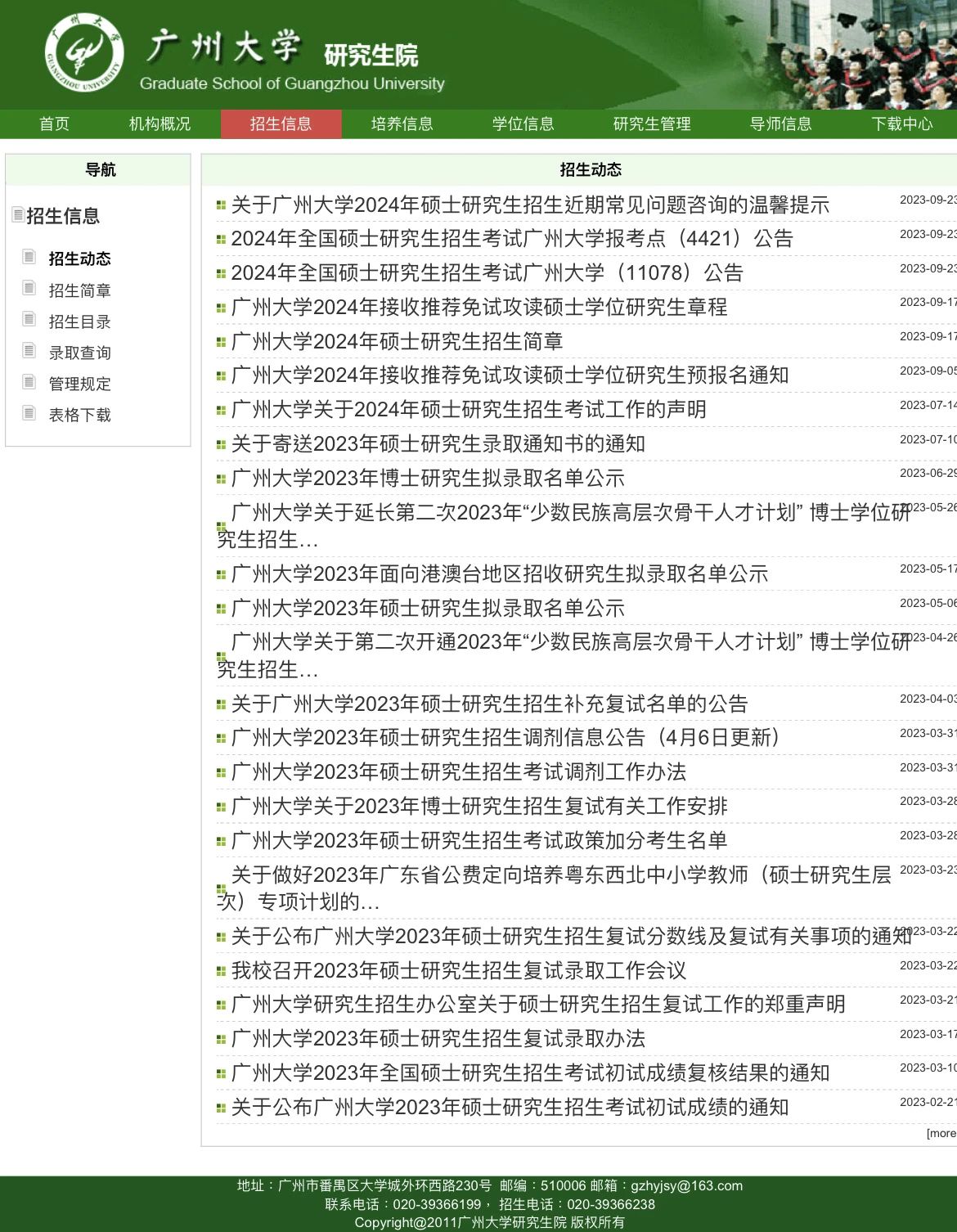Open 广州大学2023年博士研究生拟录取名单公示 link

428,478
